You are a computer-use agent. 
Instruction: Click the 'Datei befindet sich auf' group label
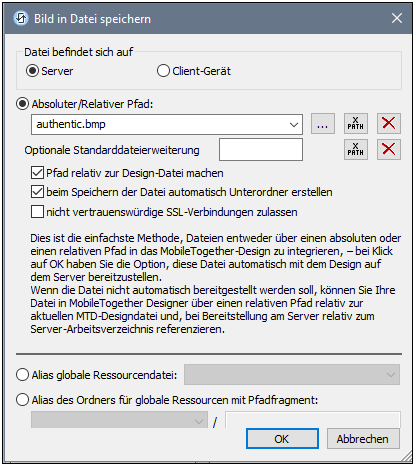79,52
